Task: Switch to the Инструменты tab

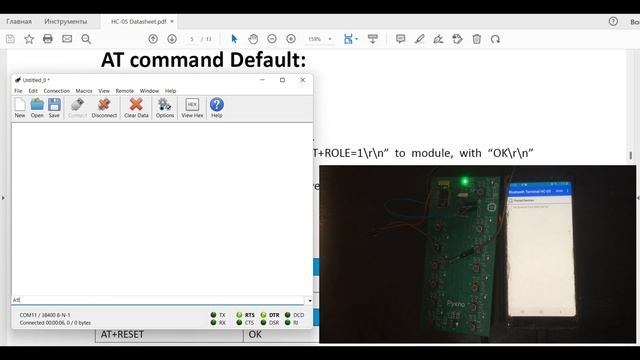Action: (66, 21)
